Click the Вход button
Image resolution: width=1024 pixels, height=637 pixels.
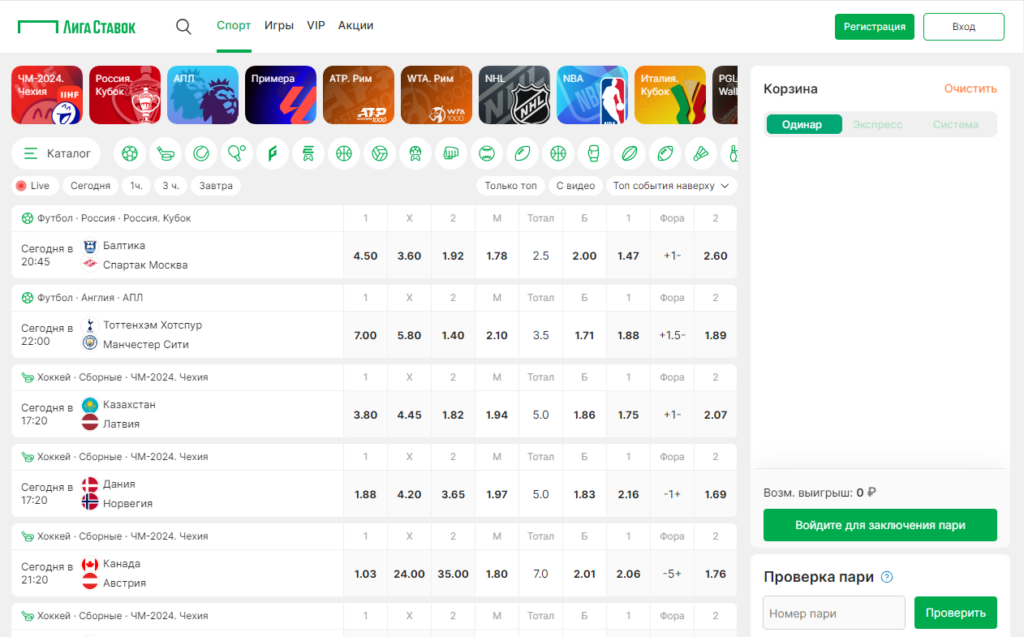[963, 27]
